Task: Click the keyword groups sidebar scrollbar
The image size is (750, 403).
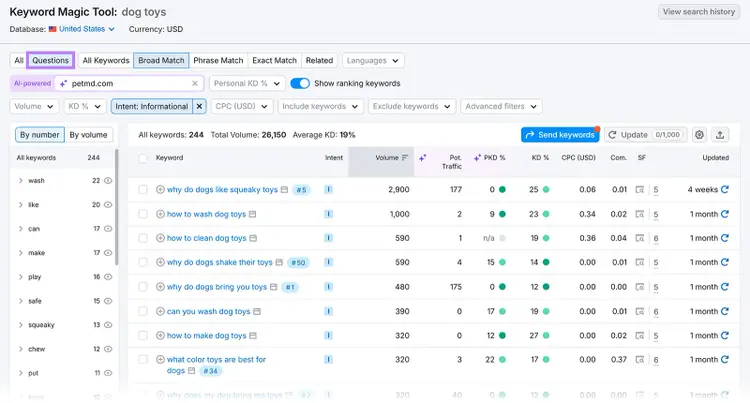Action: (x=116, y=207)
